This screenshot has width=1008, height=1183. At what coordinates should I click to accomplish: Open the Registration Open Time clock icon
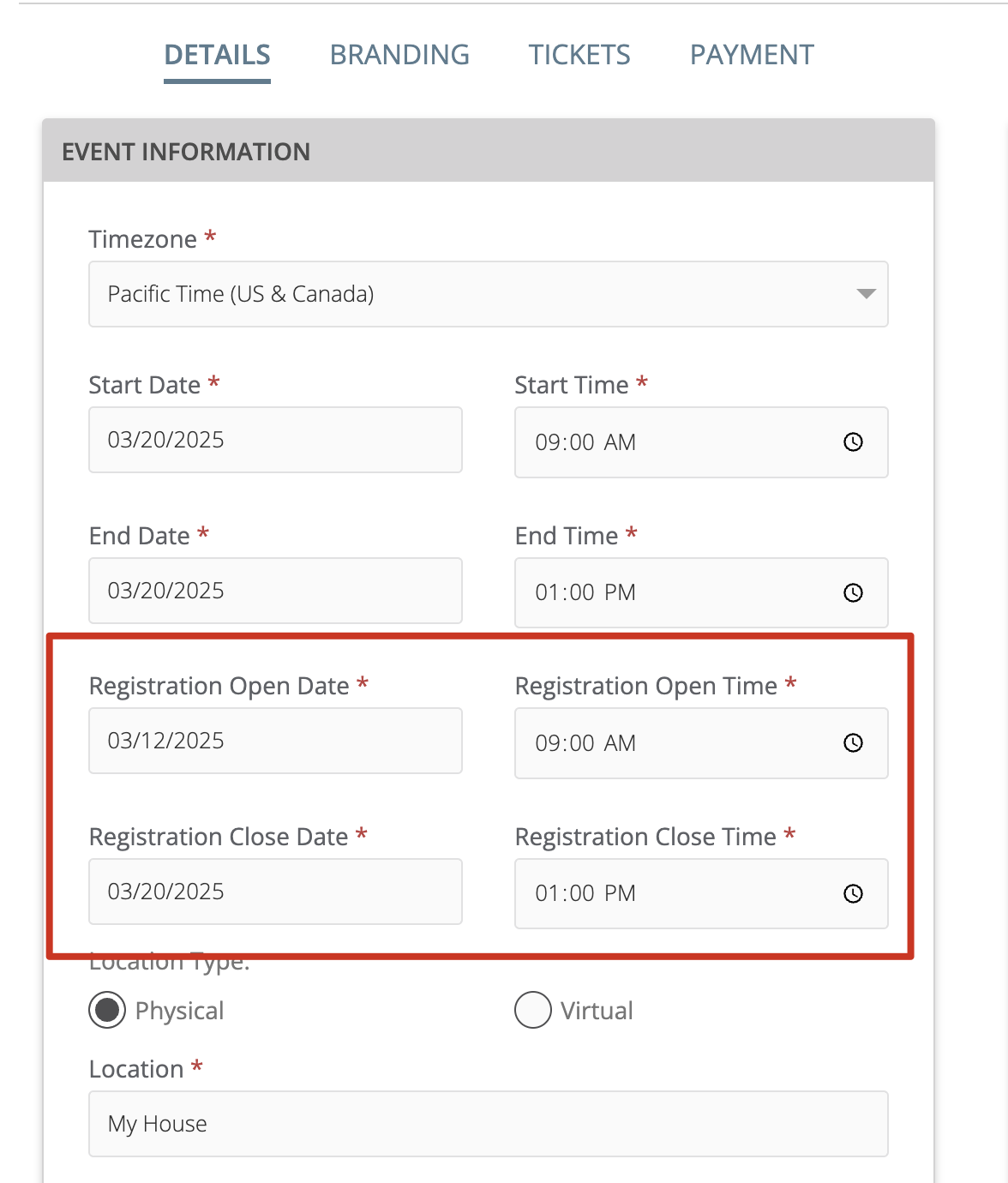853,743
